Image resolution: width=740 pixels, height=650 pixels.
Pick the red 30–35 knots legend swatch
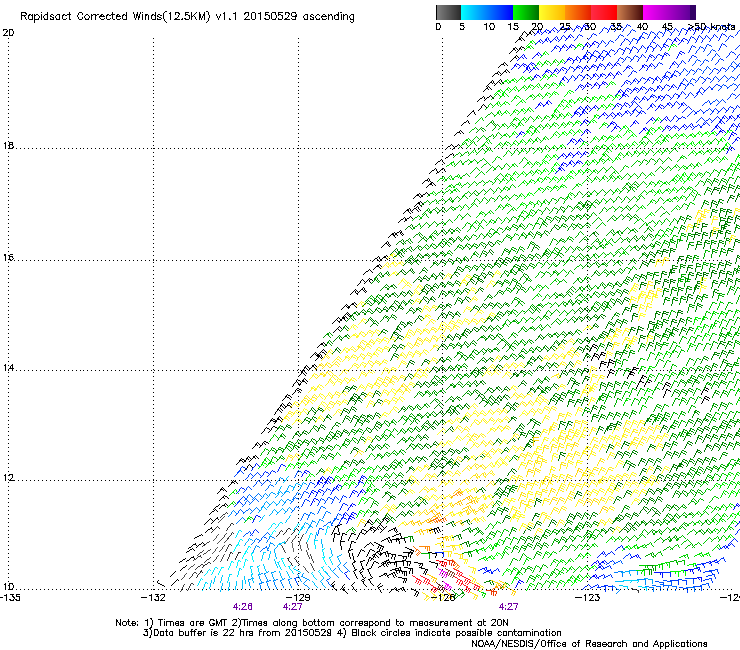click(x=604, y=12)
